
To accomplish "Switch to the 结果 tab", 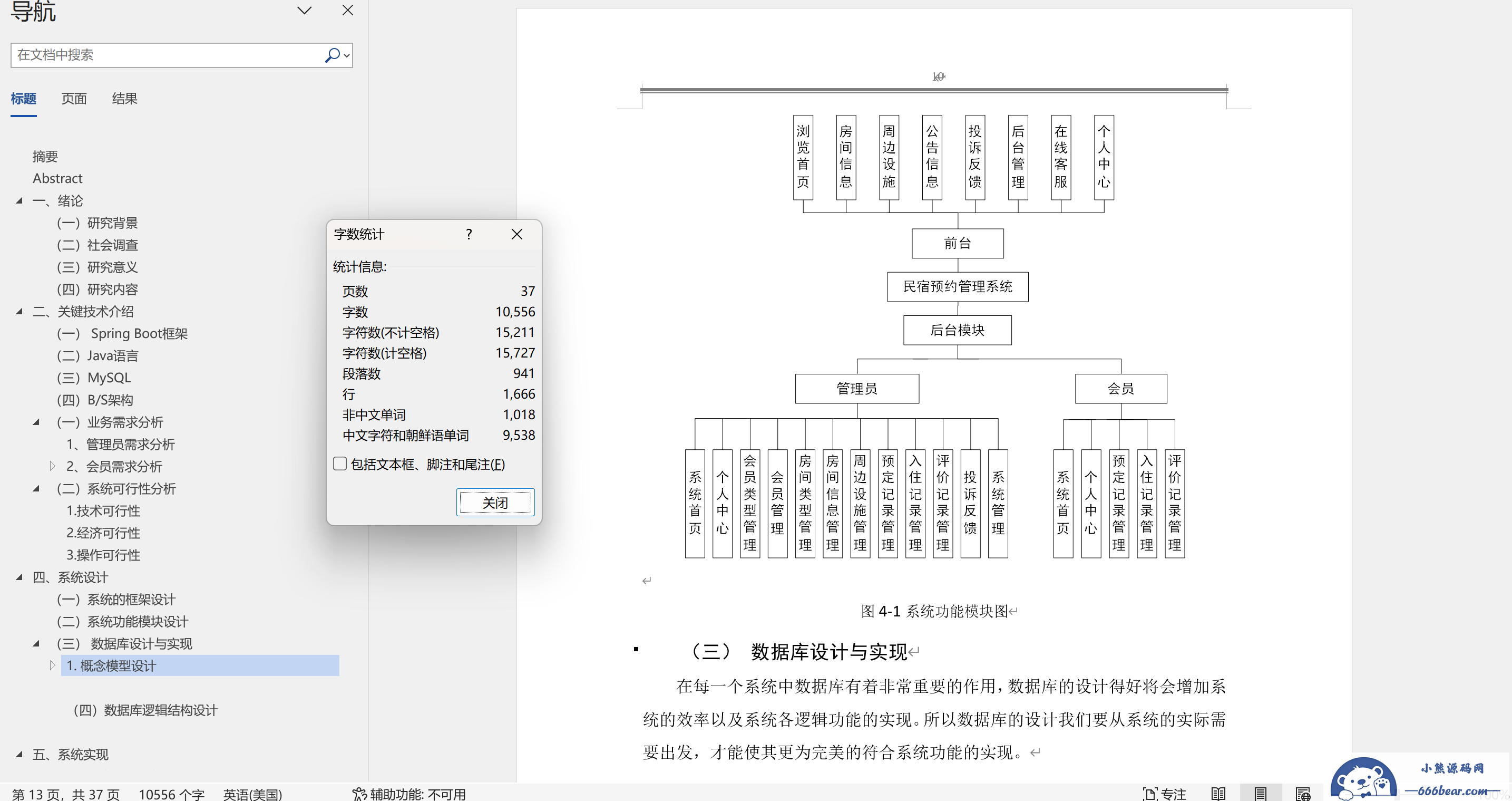I will point(124,99).
